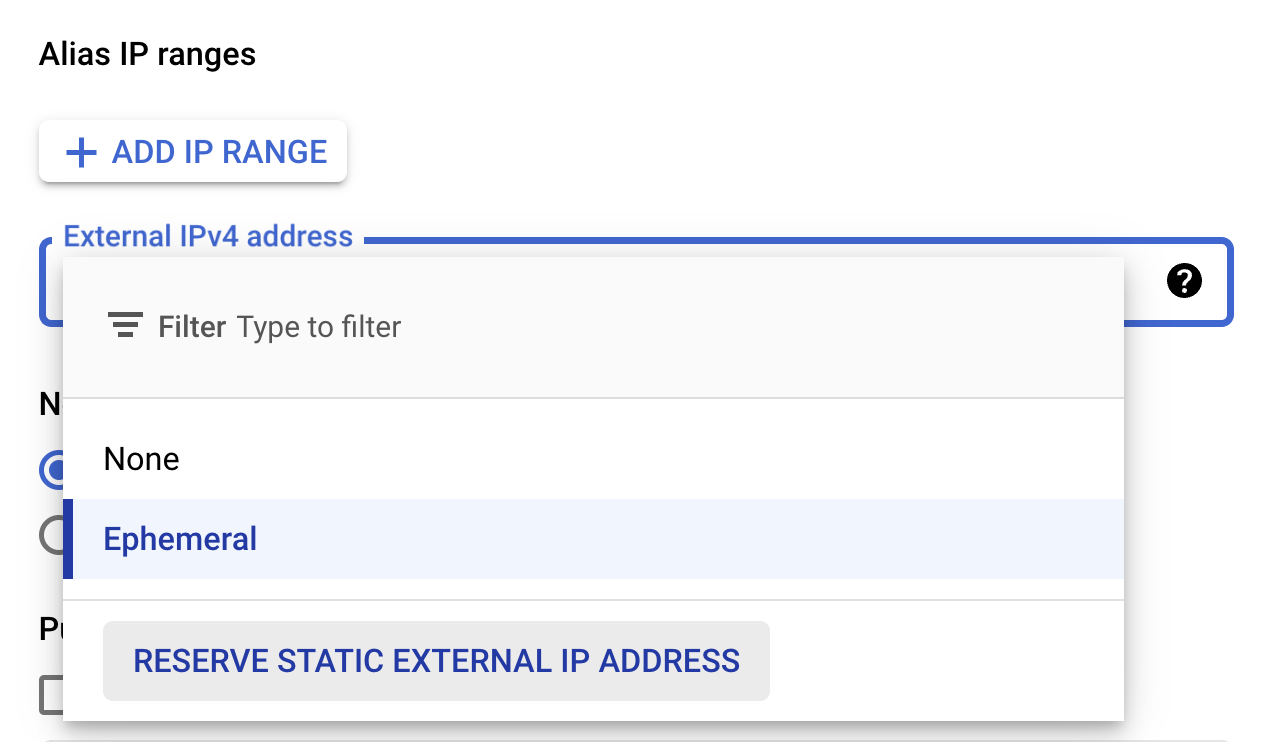This screenshot has width=1274, height=742.
Task: Choose the Ephemeral address option
Action: (x=181, y=540)
